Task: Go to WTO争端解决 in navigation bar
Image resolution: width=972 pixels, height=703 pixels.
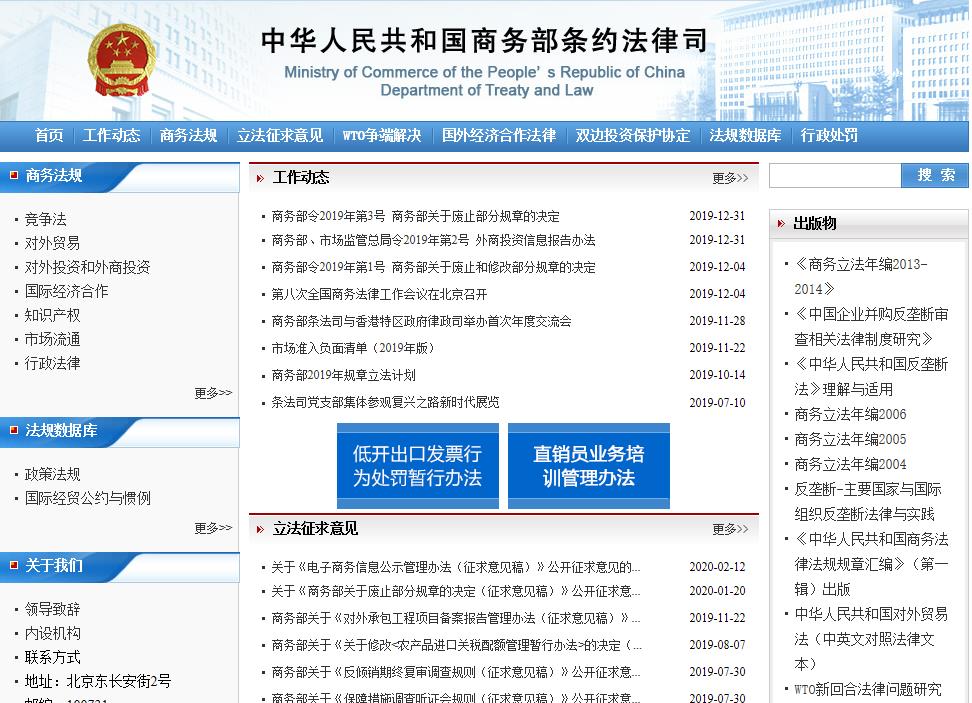Action: pos(382,136)
